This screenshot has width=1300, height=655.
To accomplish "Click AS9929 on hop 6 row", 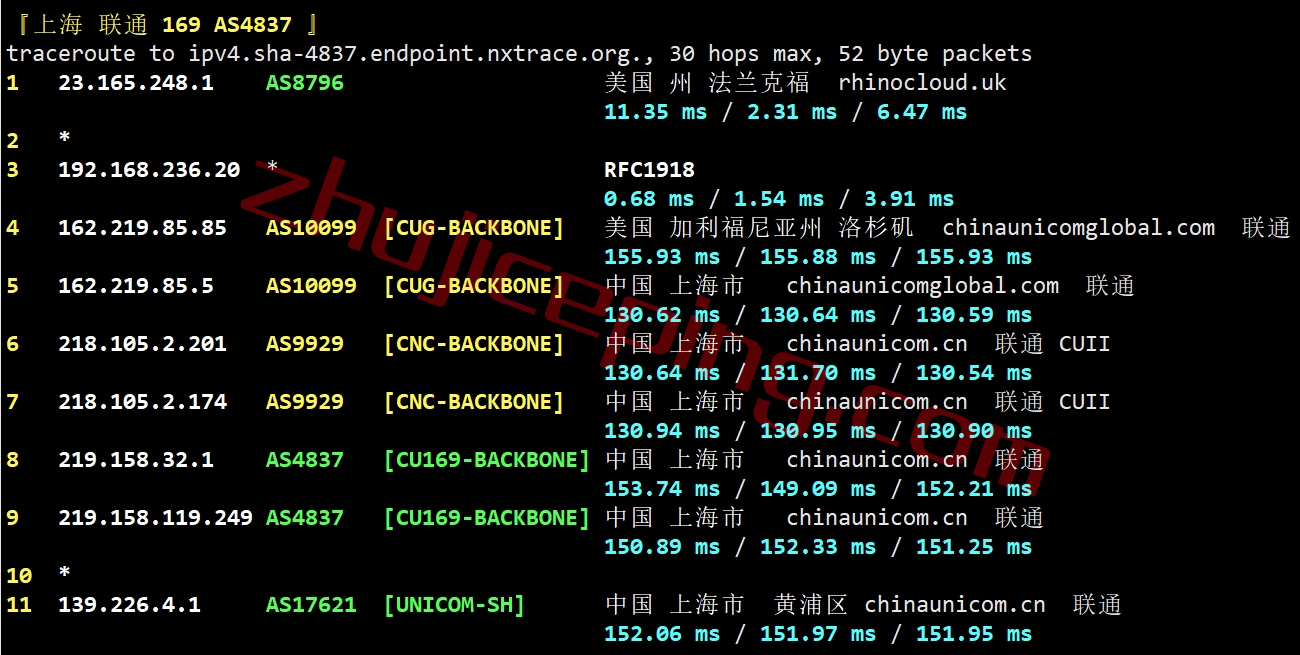I will pyautogui.click(x=305, y=344).
